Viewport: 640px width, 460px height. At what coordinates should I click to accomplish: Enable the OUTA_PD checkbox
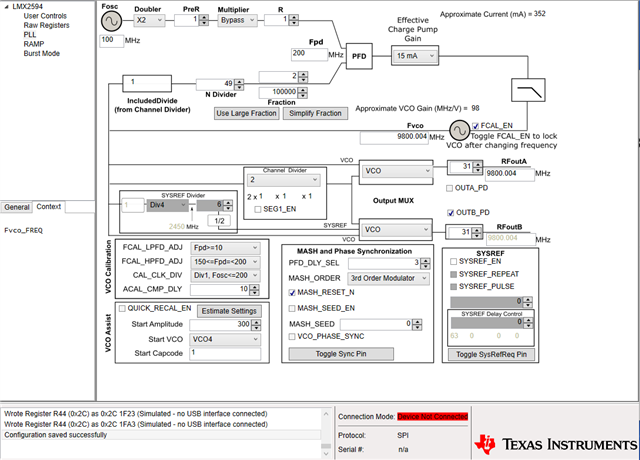[449, 188]
